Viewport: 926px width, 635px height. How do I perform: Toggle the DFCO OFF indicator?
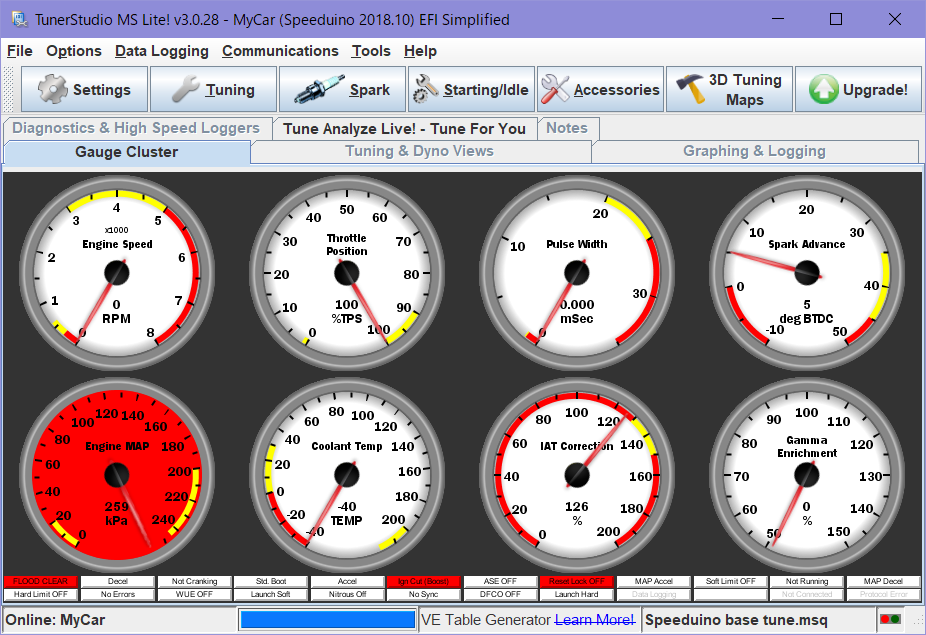click(x=501, y=593)
